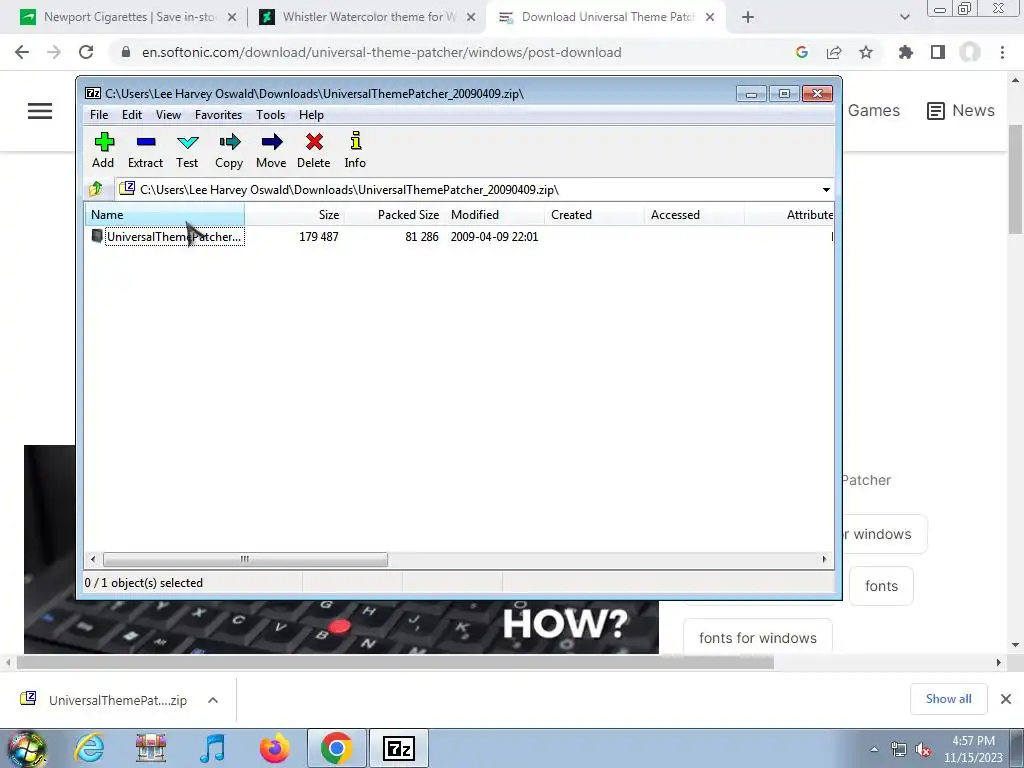This screenshot has height=768, width=1024.
Task: Click the 7-Zip path input field
Action: tap(467, 190)
